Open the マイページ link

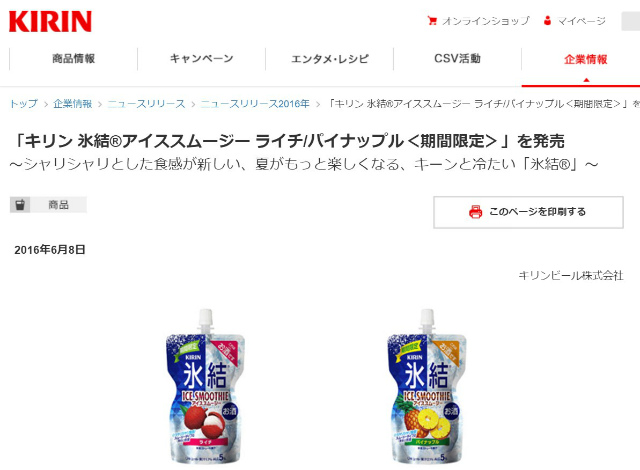(581, 21)
